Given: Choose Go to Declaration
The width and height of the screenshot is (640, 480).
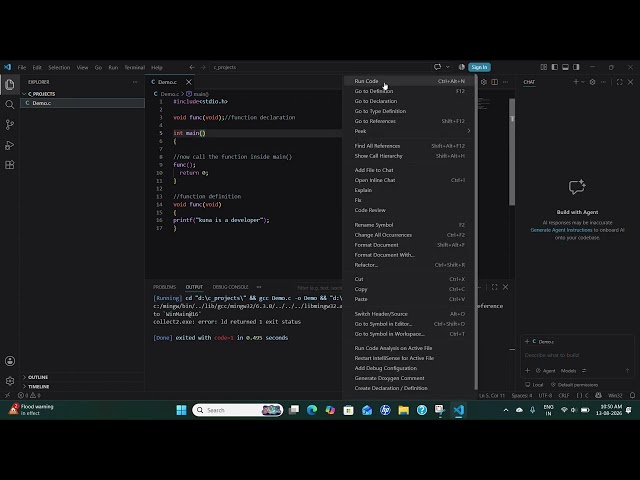Looking at the screenshot, I should pyautogui.click(x=409, y=101).
